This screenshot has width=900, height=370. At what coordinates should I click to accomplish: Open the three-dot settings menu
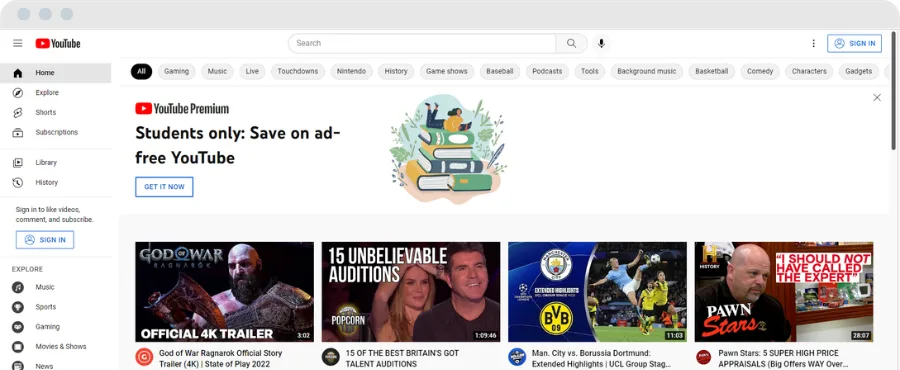[813, 43]
